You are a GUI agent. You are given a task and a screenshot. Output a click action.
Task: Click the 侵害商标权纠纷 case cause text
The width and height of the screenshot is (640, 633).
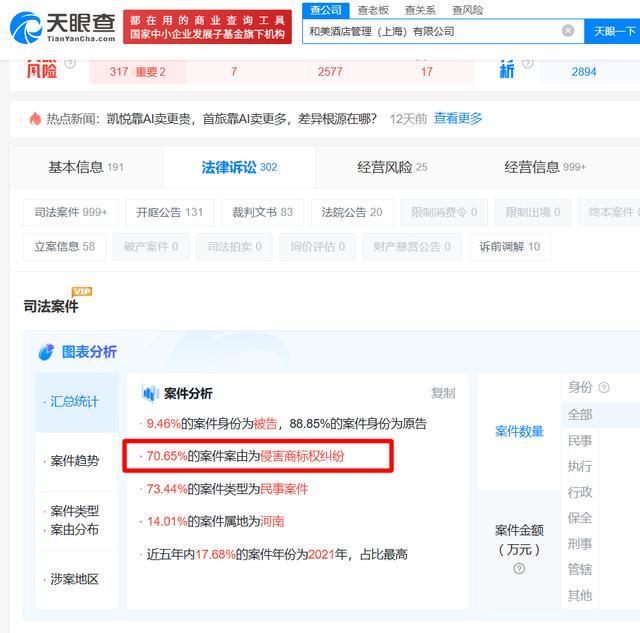click(302, 455)
